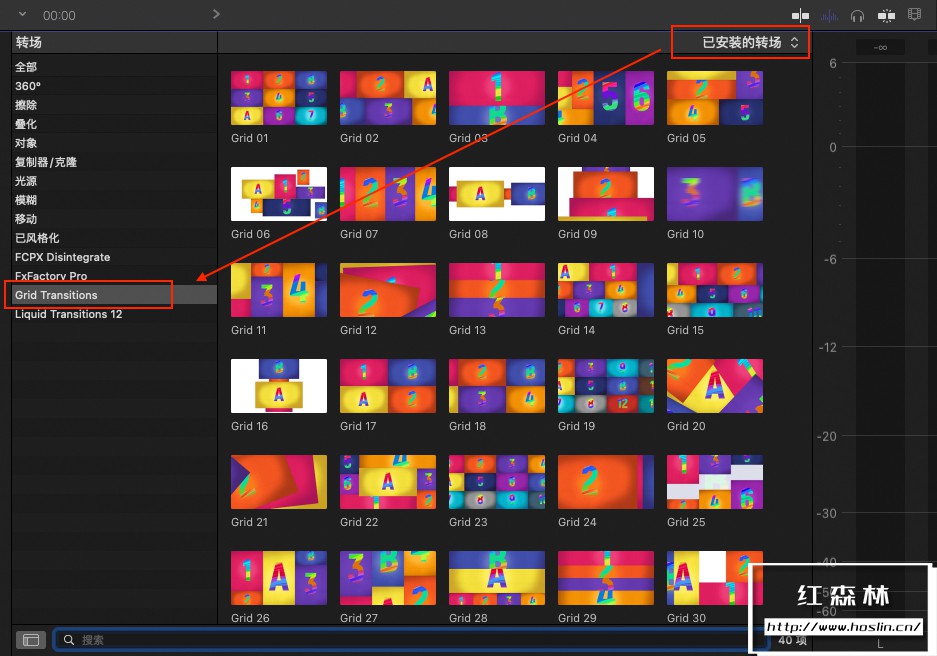This screenshot has height=656, width=937.
Task: Select the Grid 21 transition thumbnail
Action: [278, 482]
